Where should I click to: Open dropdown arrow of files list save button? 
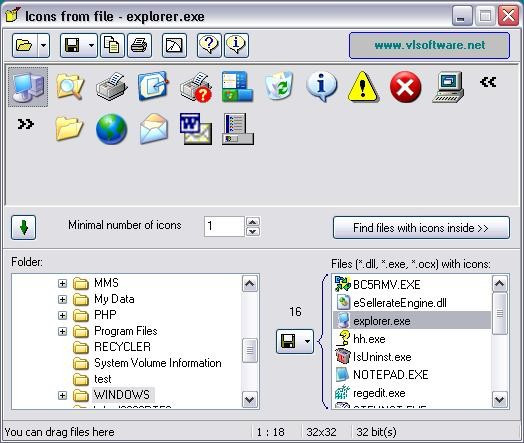pos(307,341)
